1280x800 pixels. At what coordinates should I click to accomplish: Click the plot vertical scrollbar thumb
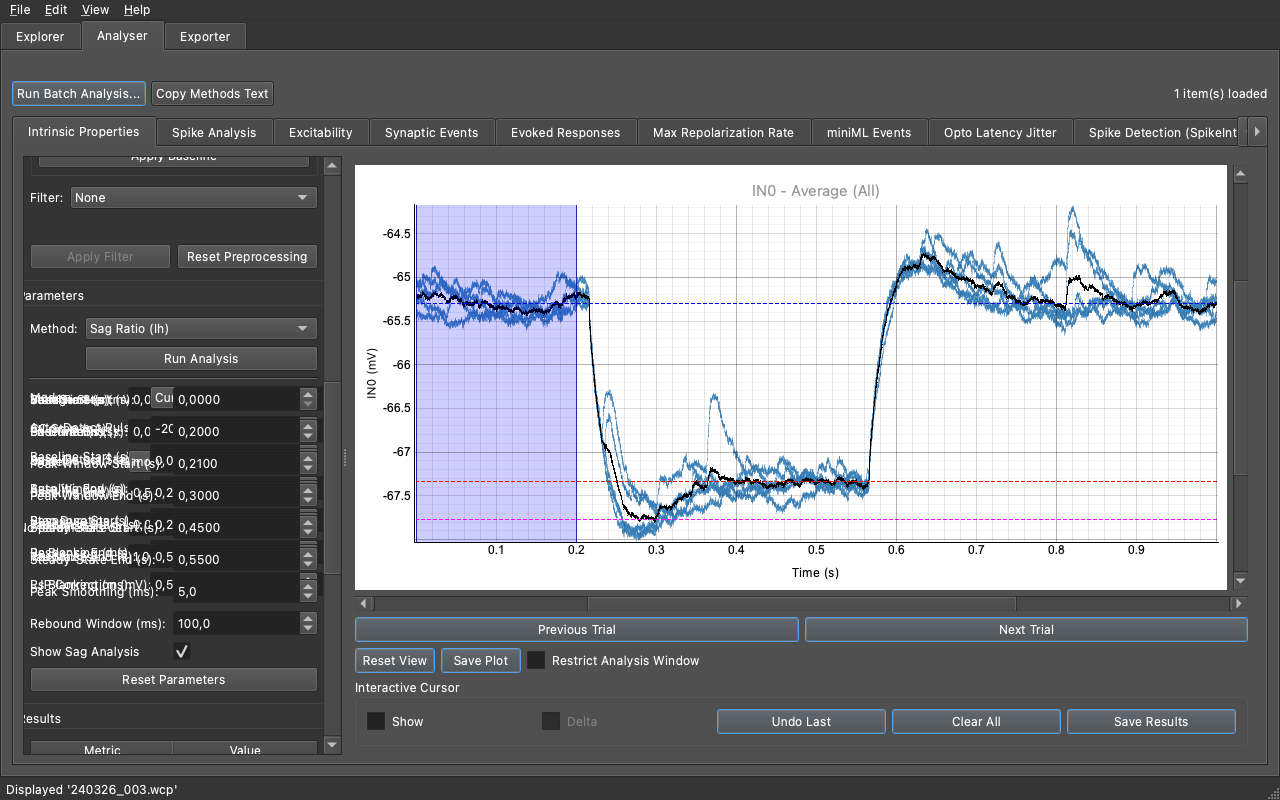[1240, 377]
